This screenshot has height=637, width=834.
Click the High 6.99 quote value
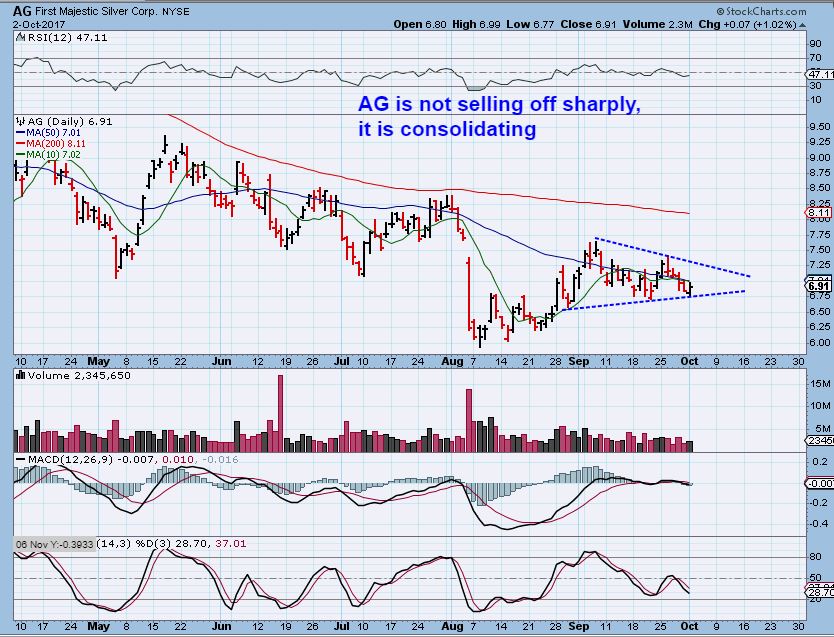pyautogui.click(x=476, y=24)
